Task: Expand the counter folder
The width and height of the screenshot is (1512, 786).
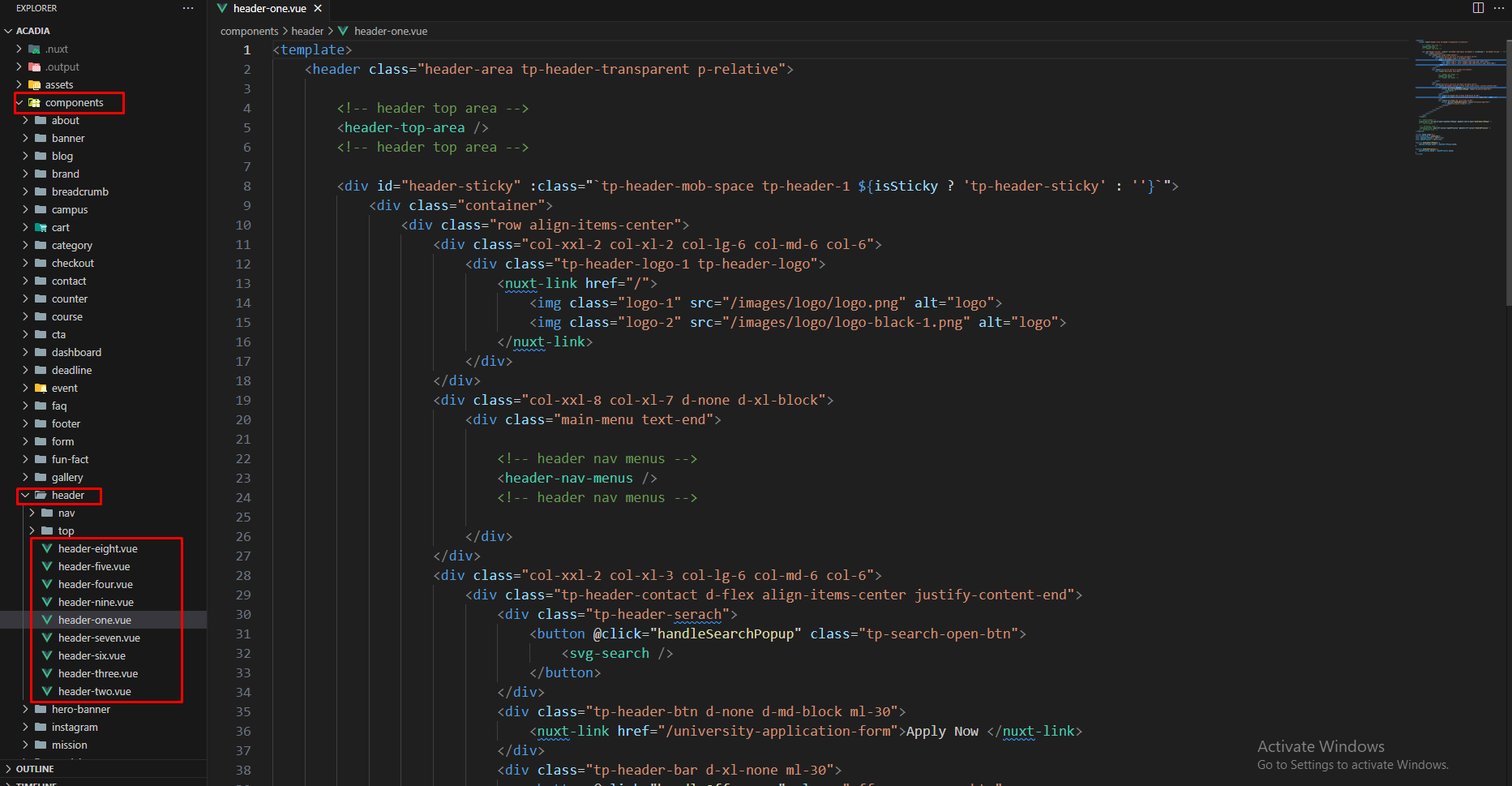Action: coord(25,299)
